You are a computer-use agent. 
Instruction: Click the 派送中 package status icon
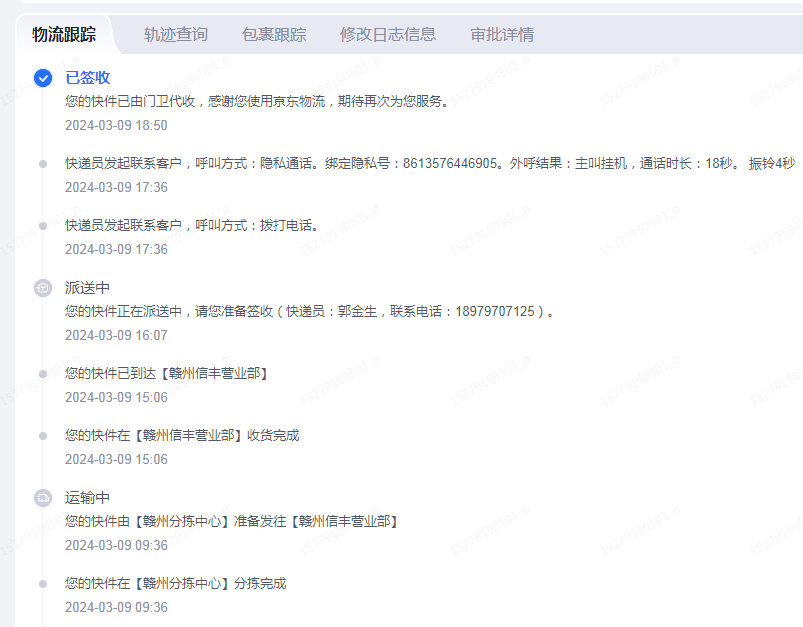(43, 288)
